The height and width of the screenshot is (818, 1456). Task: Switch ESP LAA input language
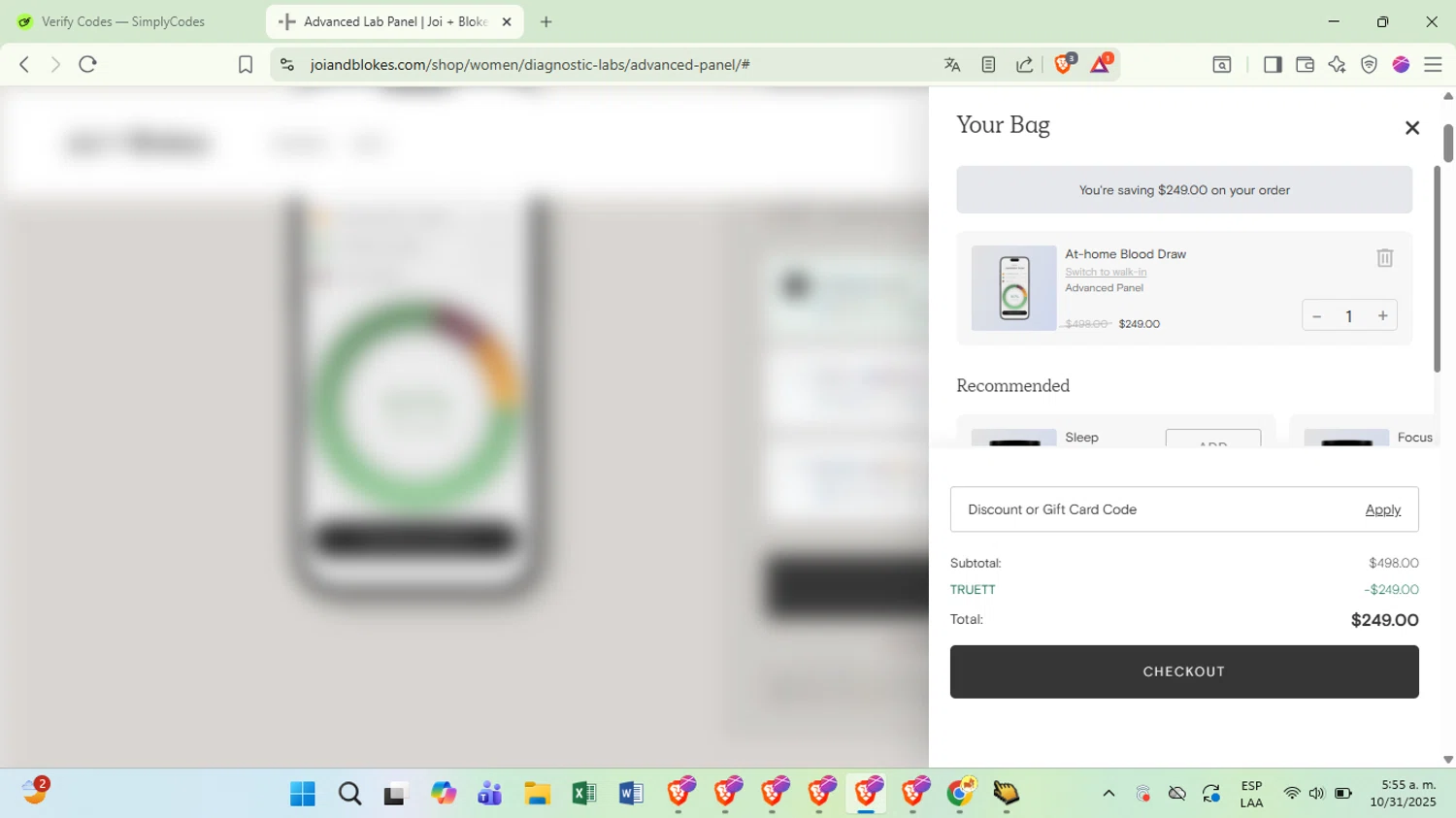click(1251, 794)
